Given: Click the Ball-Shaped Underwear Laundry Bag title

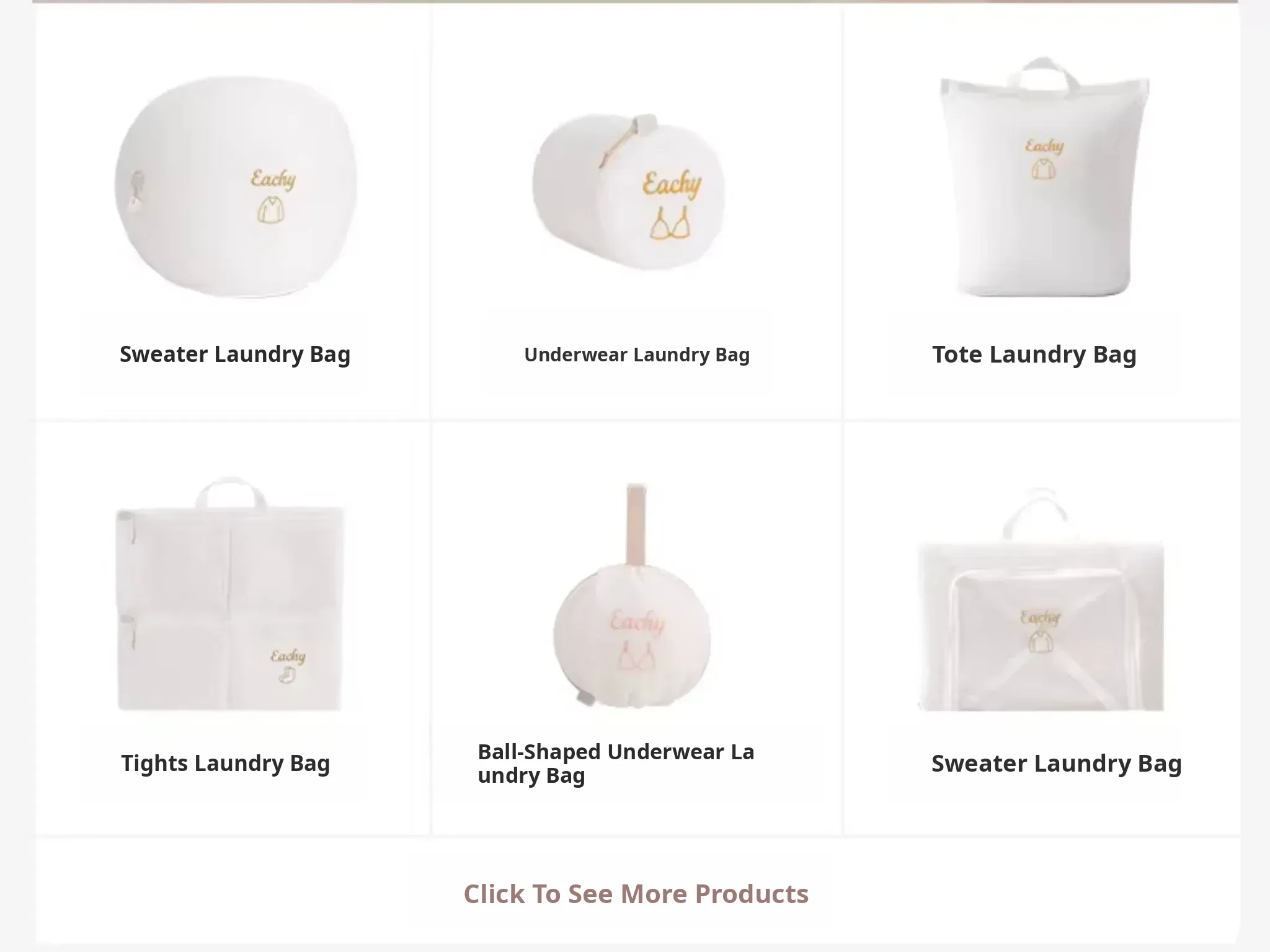Looking at the screenshot, I should [616, 763].
